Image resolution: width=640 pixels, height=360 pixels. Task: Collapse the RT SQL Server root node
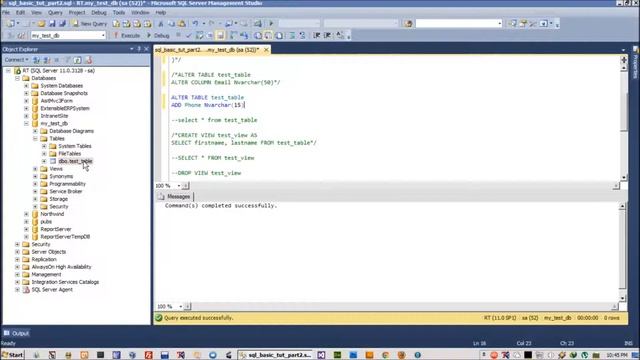click(8, 71)
